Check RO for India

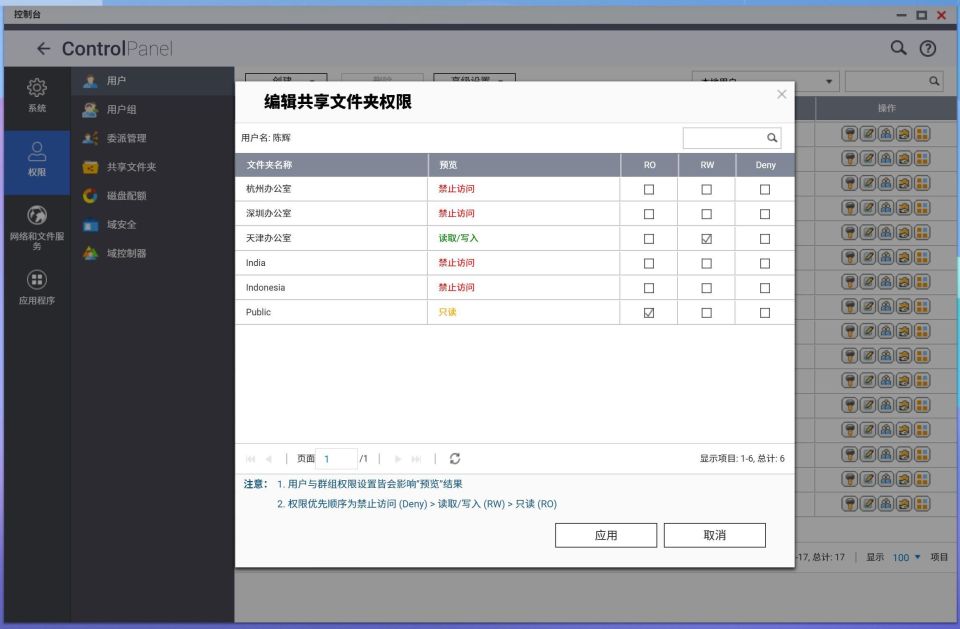click(649, 263)
